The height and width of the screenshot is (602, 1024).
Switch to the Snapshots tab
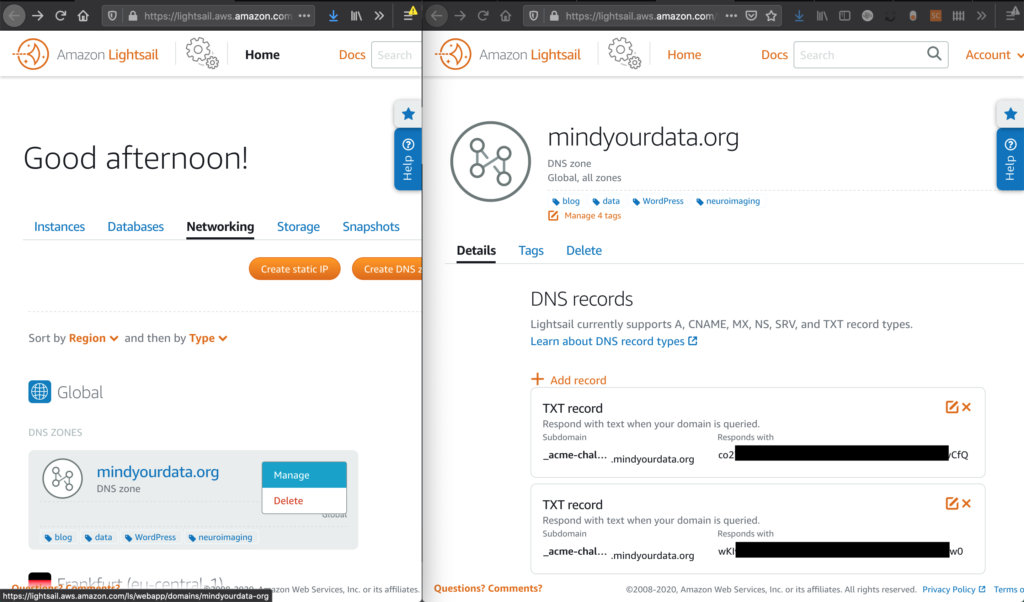371,227
